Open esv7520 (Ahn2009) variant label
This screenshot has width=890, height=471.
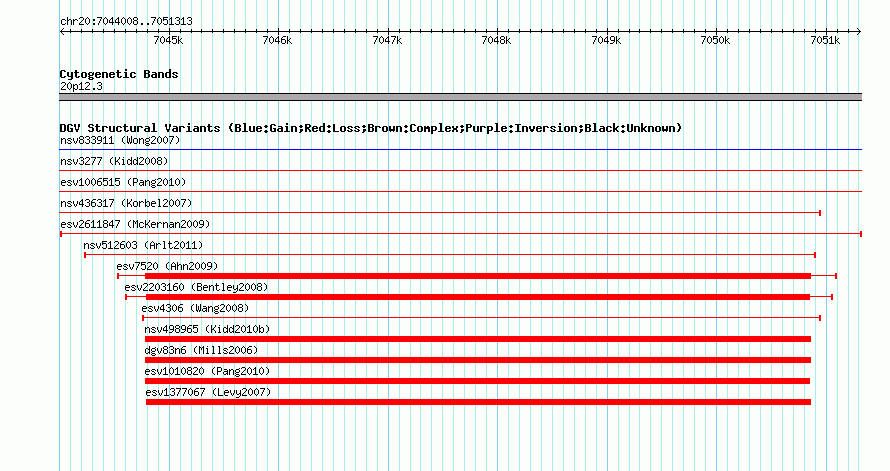(167, 266)
